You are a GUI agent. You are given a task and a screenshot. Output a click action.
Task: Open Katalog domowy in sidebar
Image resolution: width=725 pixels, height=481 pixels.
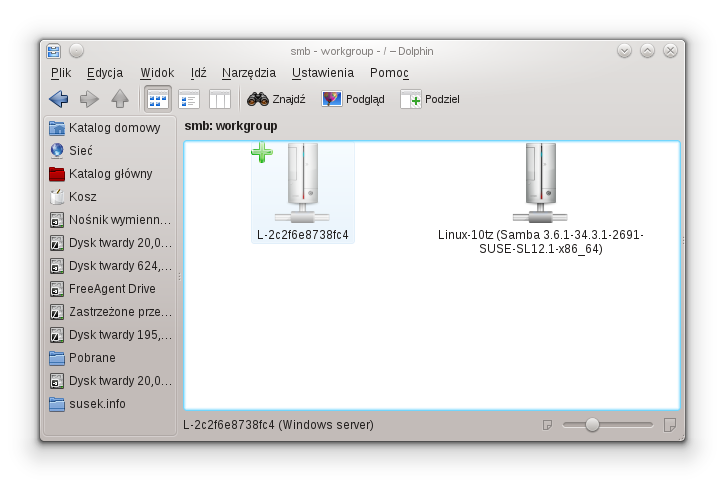click(x=113, y=128)
